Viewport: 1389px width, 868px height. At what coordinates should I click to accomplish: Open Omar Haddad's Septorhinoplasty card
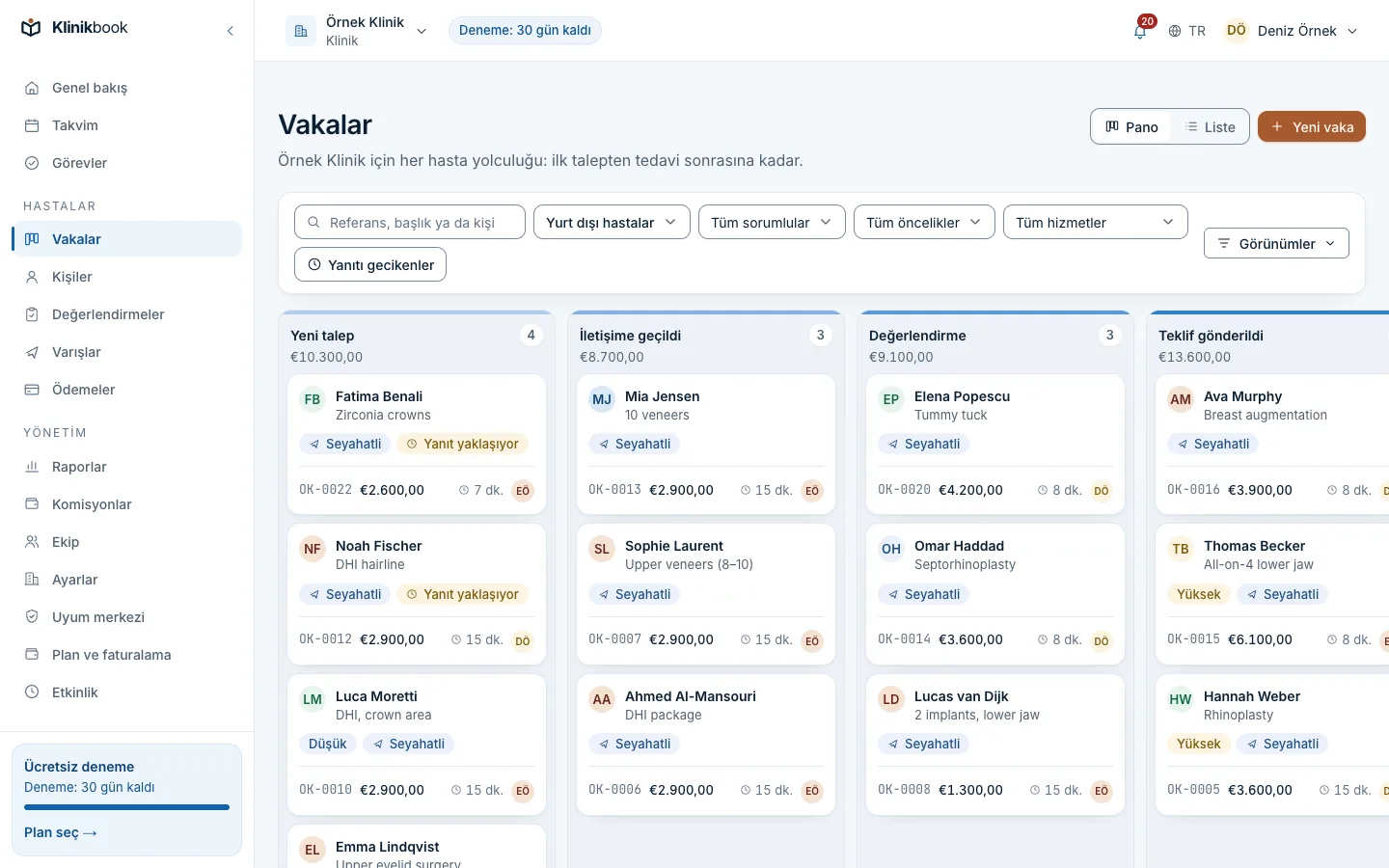pyautogui.click(x=995, y=594)
